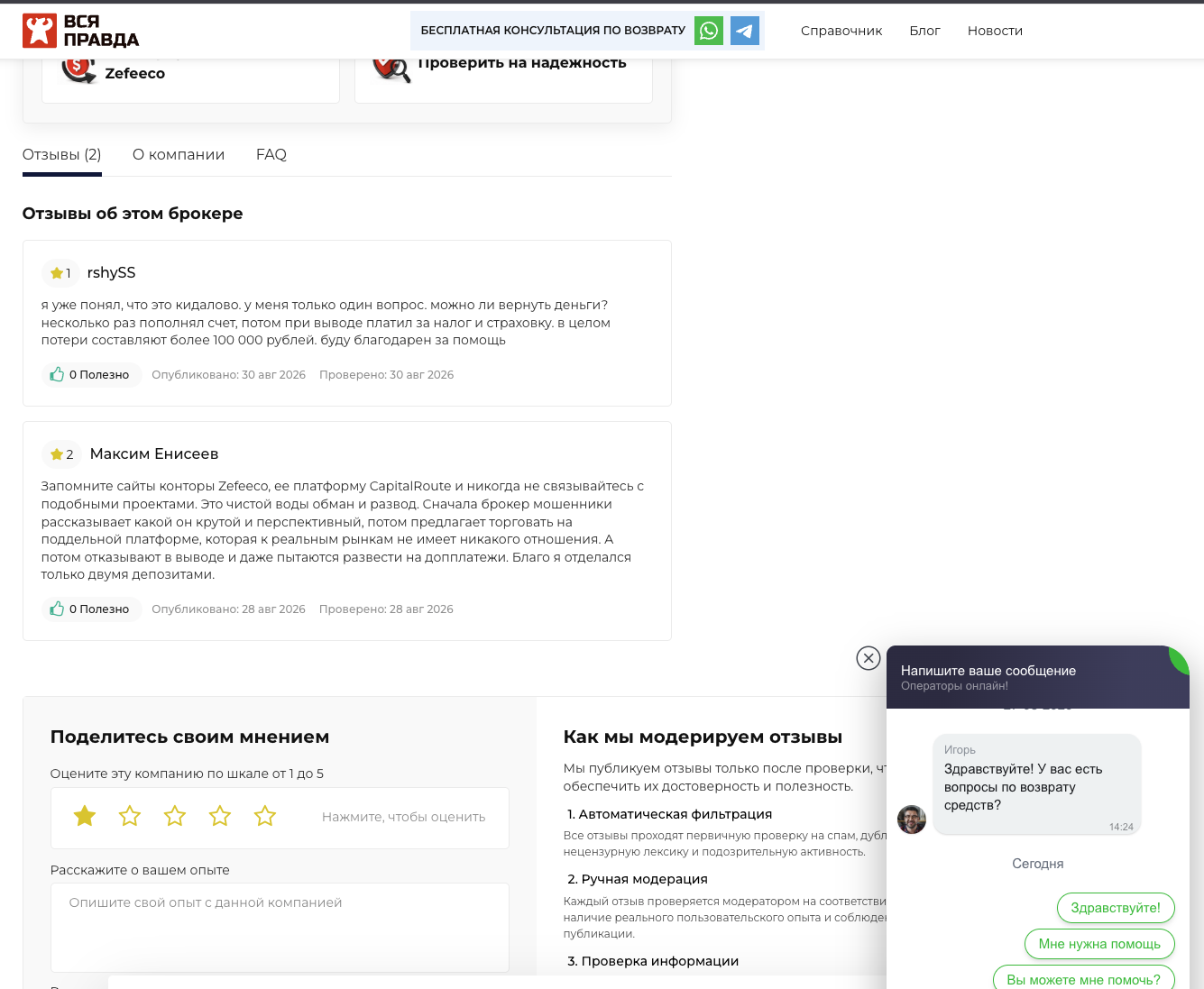The width and height of the screenshot is (1204, 989).
Task: Rate the company three stars
Action: (175, 816)
